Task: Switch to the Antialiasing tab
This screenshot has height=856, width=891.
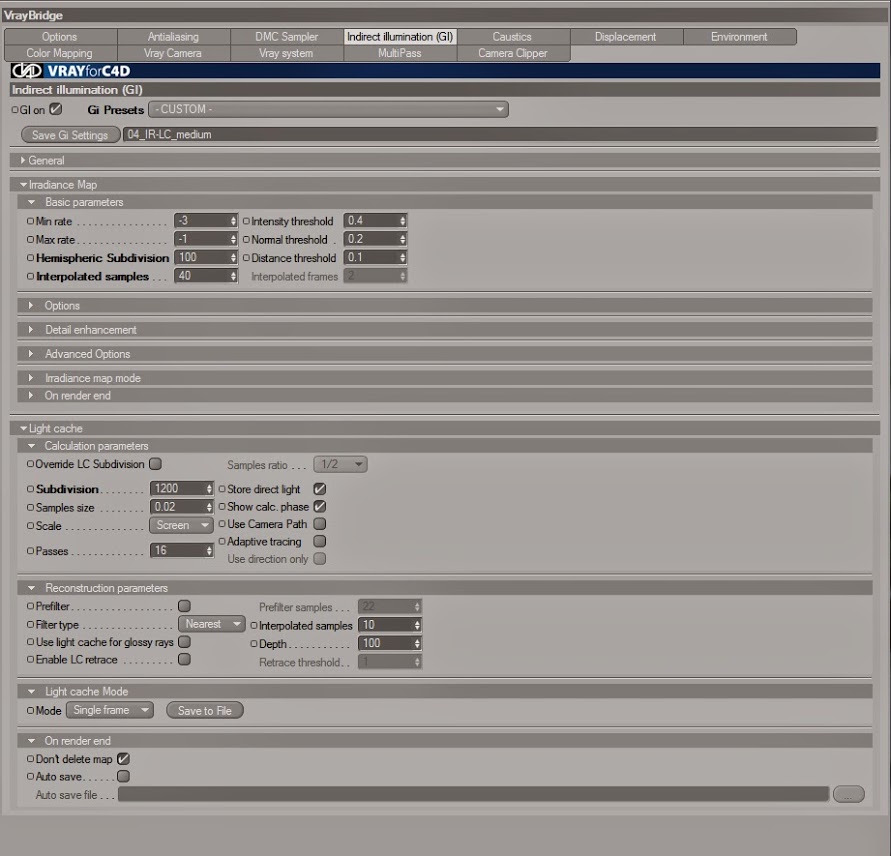Action: pyautogui.click(x=173, y=36)
